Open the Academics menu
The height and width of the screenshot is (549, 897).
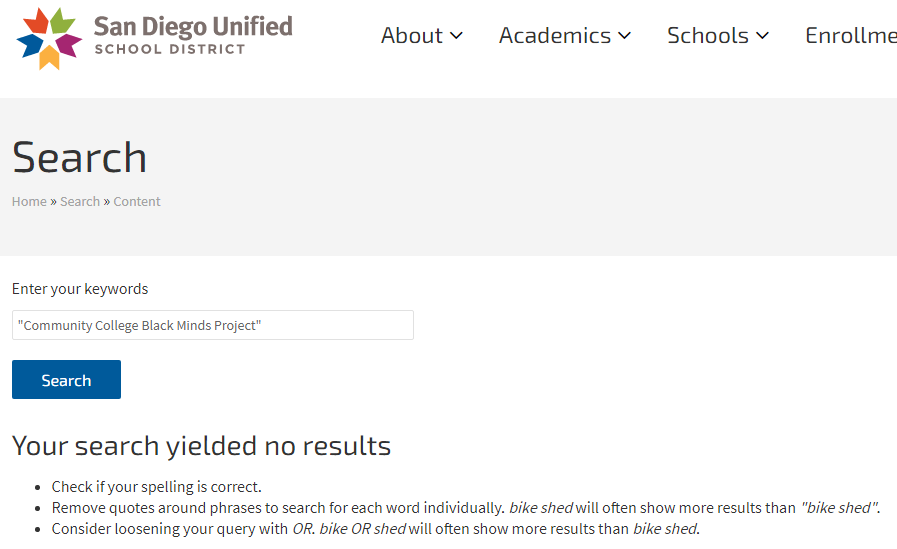pos(554,35)
